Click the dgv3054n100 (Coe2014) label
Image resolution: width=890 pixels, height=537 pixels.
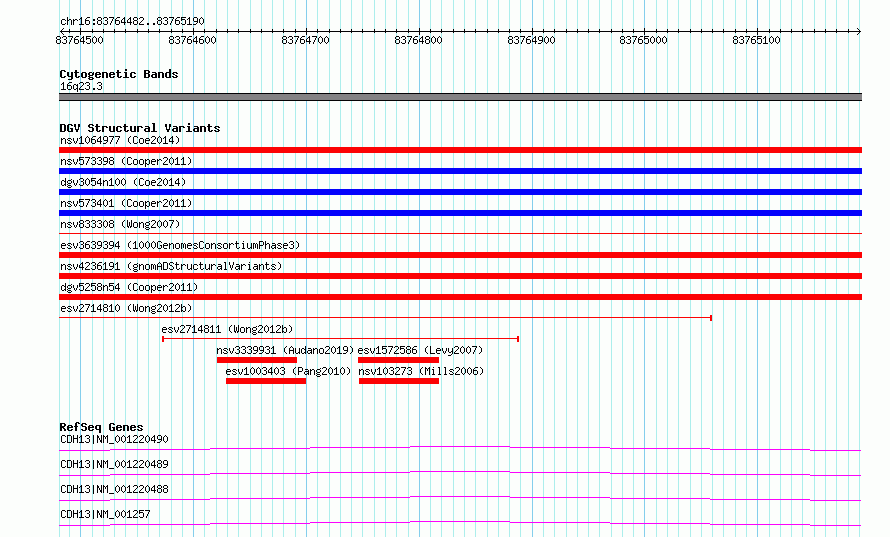[x=123, y=182]
